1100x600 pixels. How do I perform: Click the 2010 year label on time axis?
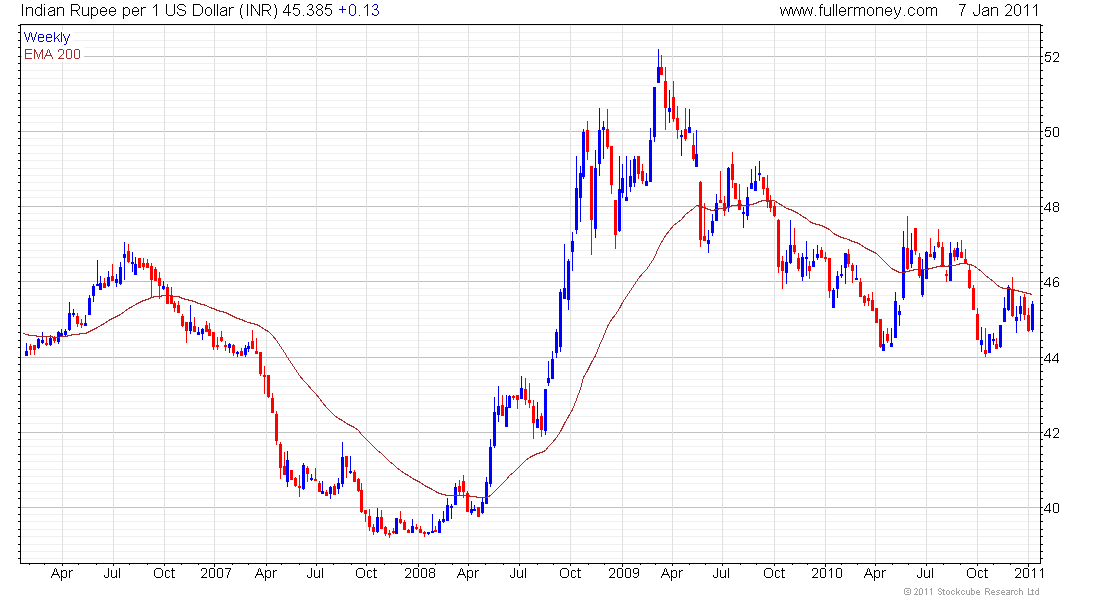point(826,573)
